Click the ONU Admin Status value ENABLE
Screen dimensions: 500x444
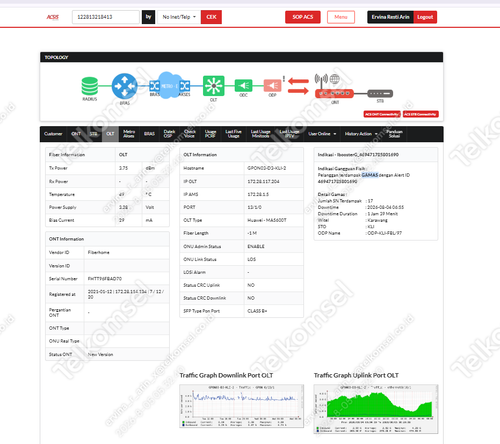coord(256,246)
